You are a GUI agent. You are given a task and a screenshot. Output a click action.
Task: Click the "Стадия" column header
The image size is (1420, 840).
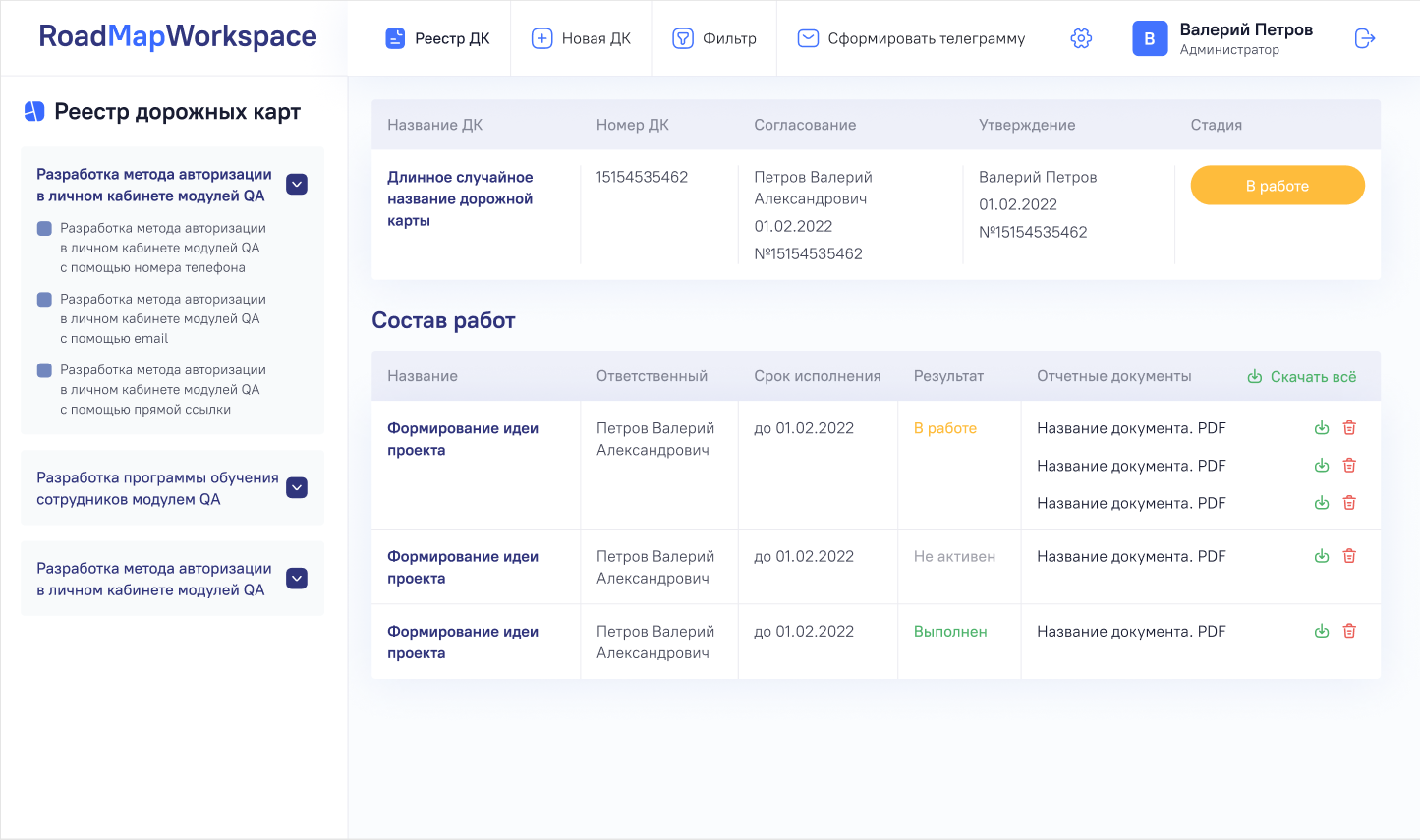click(1217, 125)
